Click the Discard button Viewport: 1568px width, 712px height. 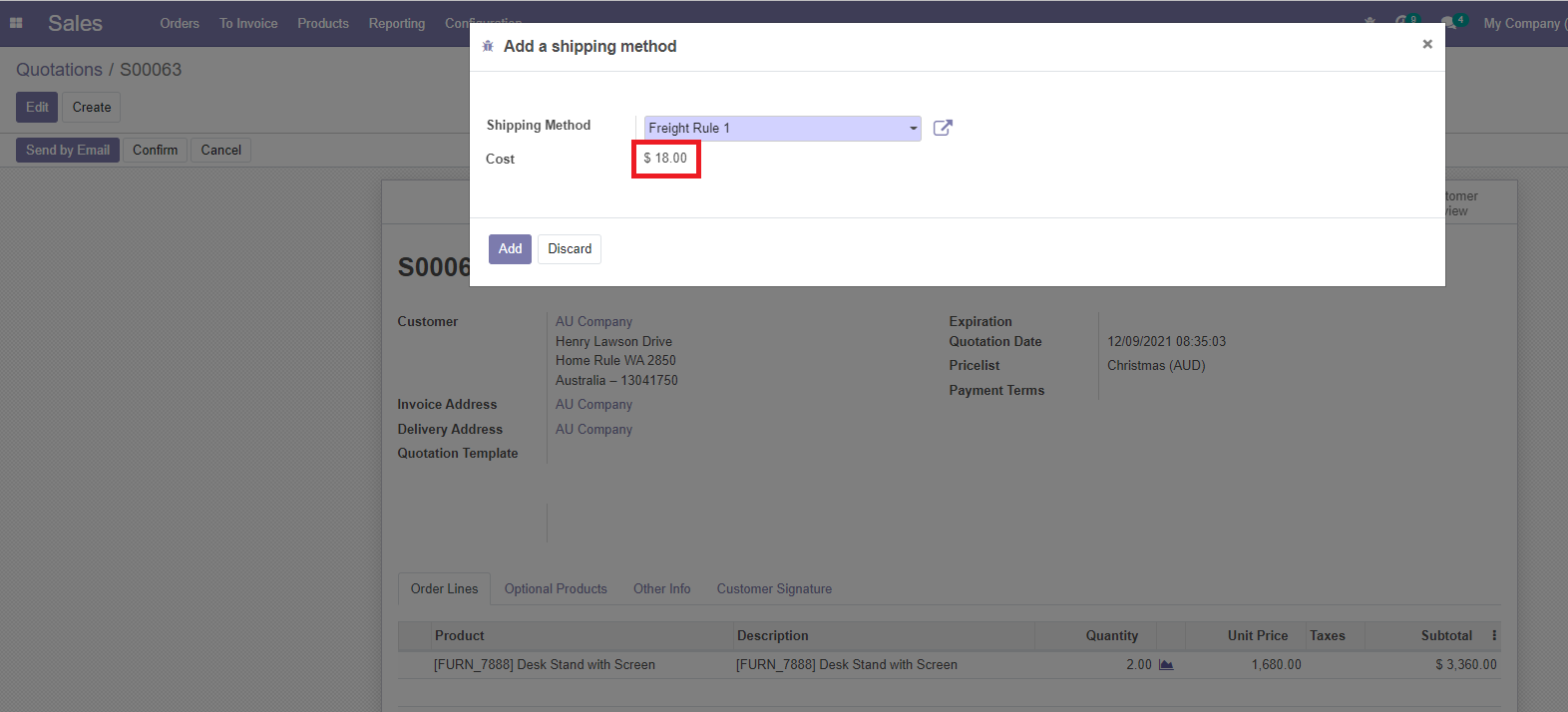point(570,249)
